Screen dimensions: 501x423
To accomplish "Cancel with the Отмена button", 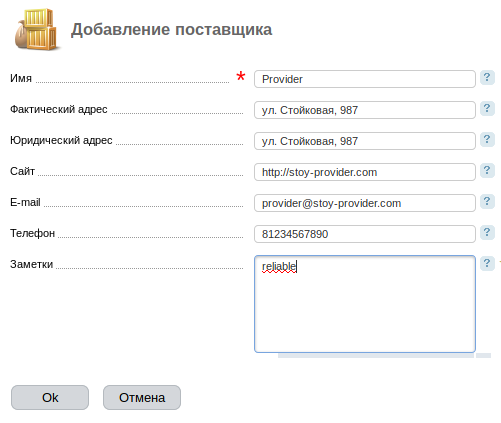I will pyautogui.click(x=142, y=398).
